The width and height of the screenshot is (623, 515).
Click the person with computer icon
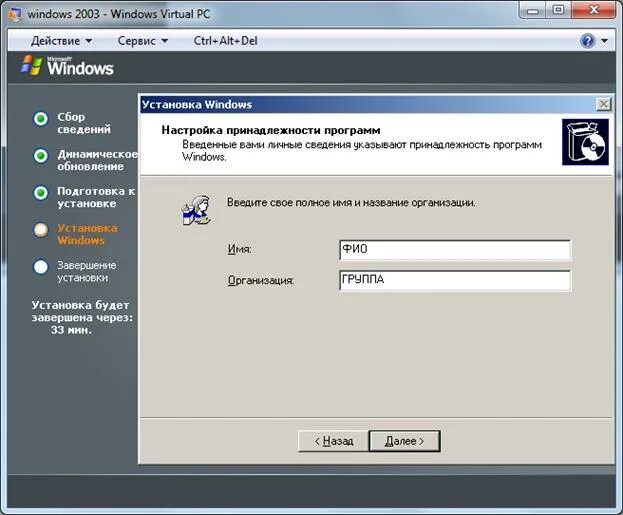click(196, 210)
